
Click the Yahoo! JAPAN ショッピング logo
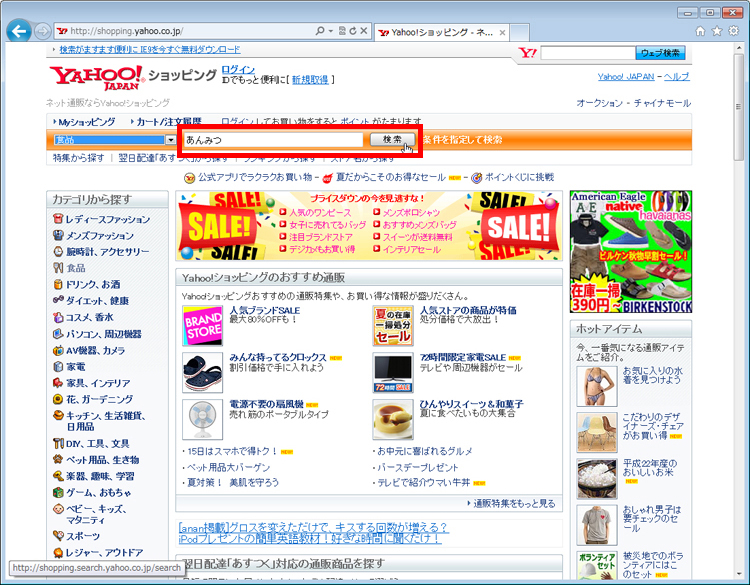point(132,77)
